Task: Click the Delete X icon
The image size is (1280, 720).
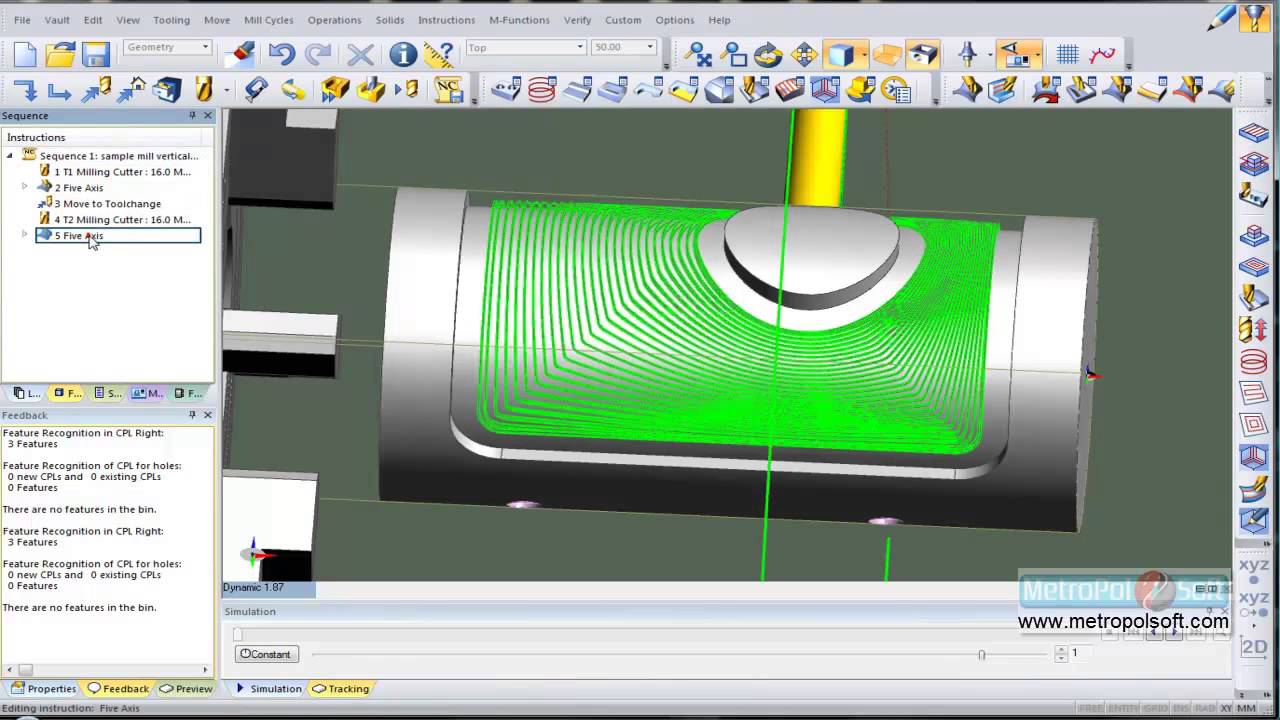Action: point(360,55)
